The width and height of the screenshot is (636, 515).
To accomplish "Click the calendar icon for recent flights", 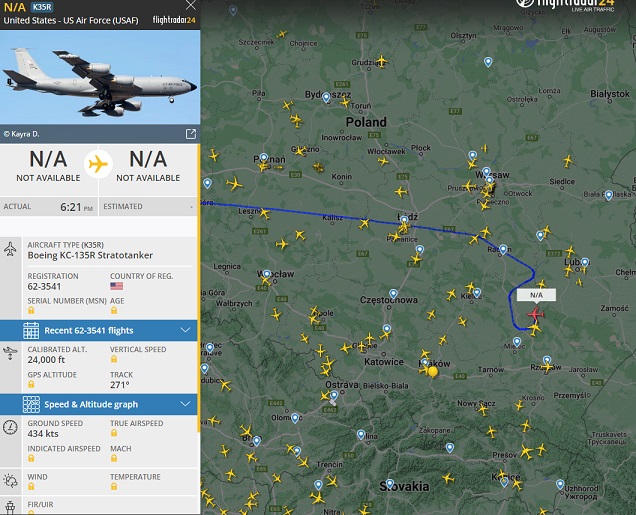I will [31, 330].
